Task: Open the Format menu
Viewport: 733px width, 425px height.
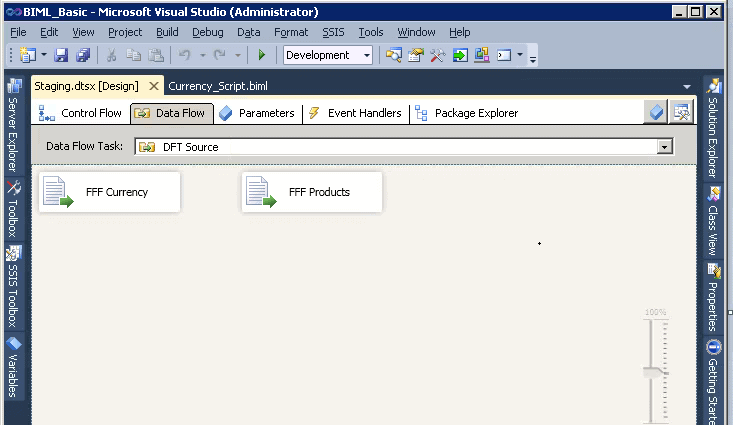Action: [x=291, y=32]
